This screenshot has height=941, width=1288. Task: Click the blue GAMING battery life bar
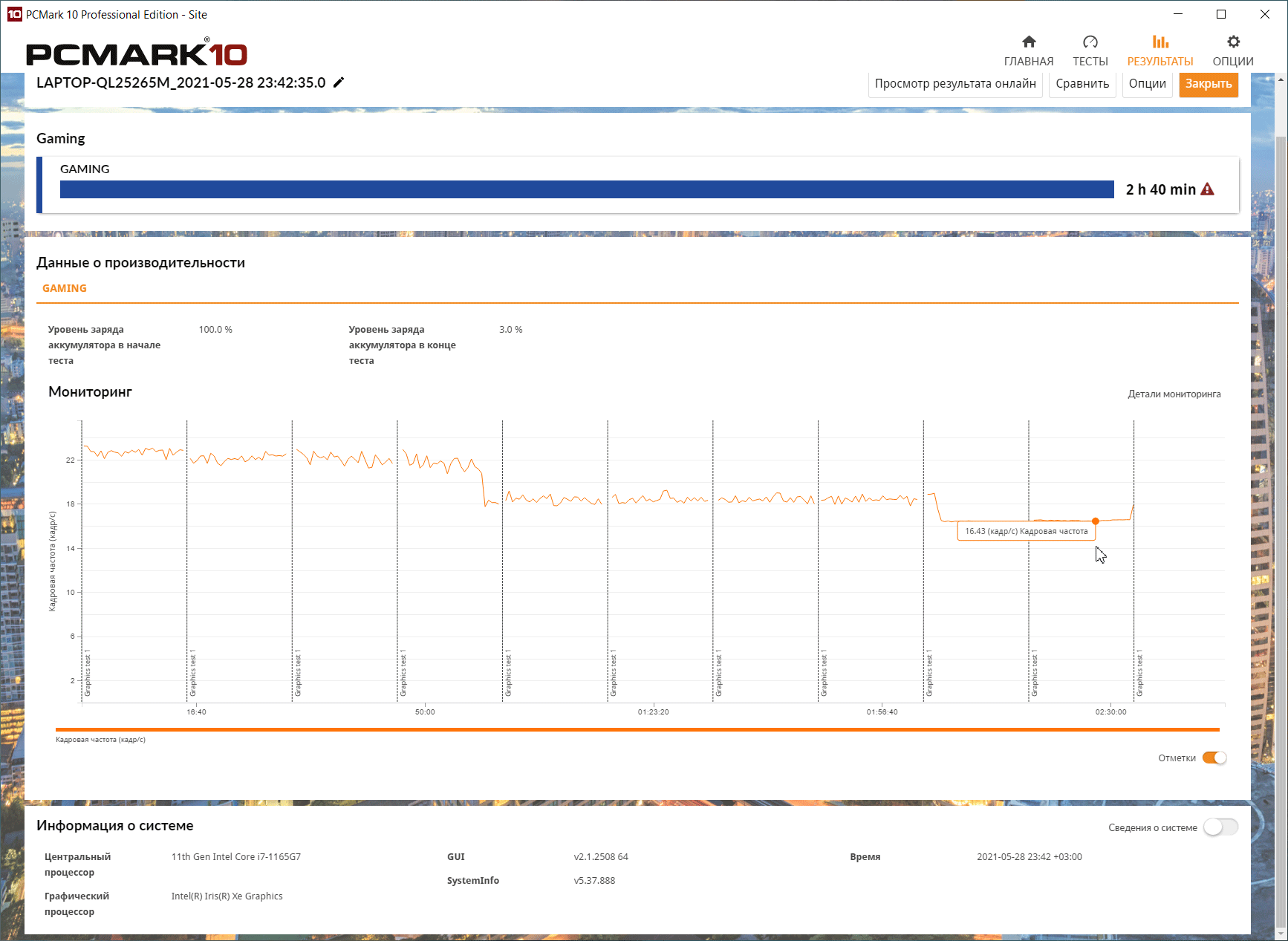click(x=587, y=189)
